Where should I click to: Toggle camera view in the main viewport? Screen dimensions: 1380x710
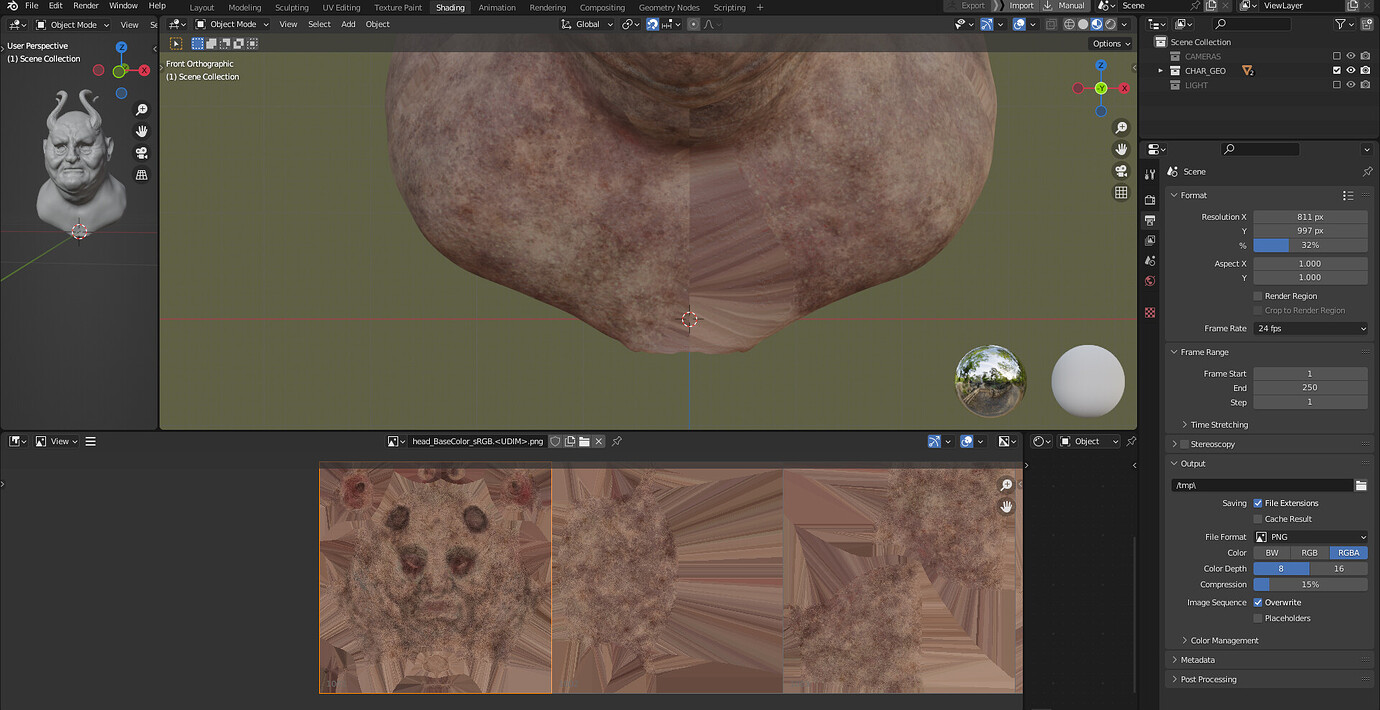click(x=1121, y=171)
